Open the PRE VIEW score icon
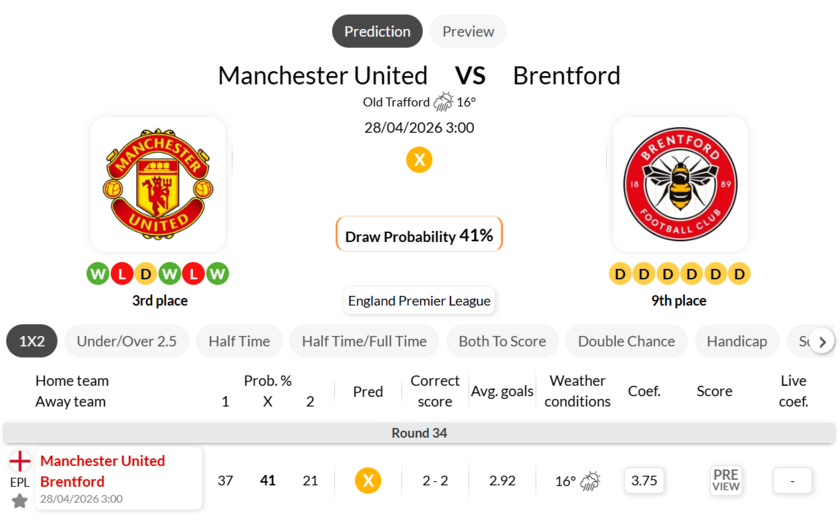 pyautogui.click(x=726, y=481)
